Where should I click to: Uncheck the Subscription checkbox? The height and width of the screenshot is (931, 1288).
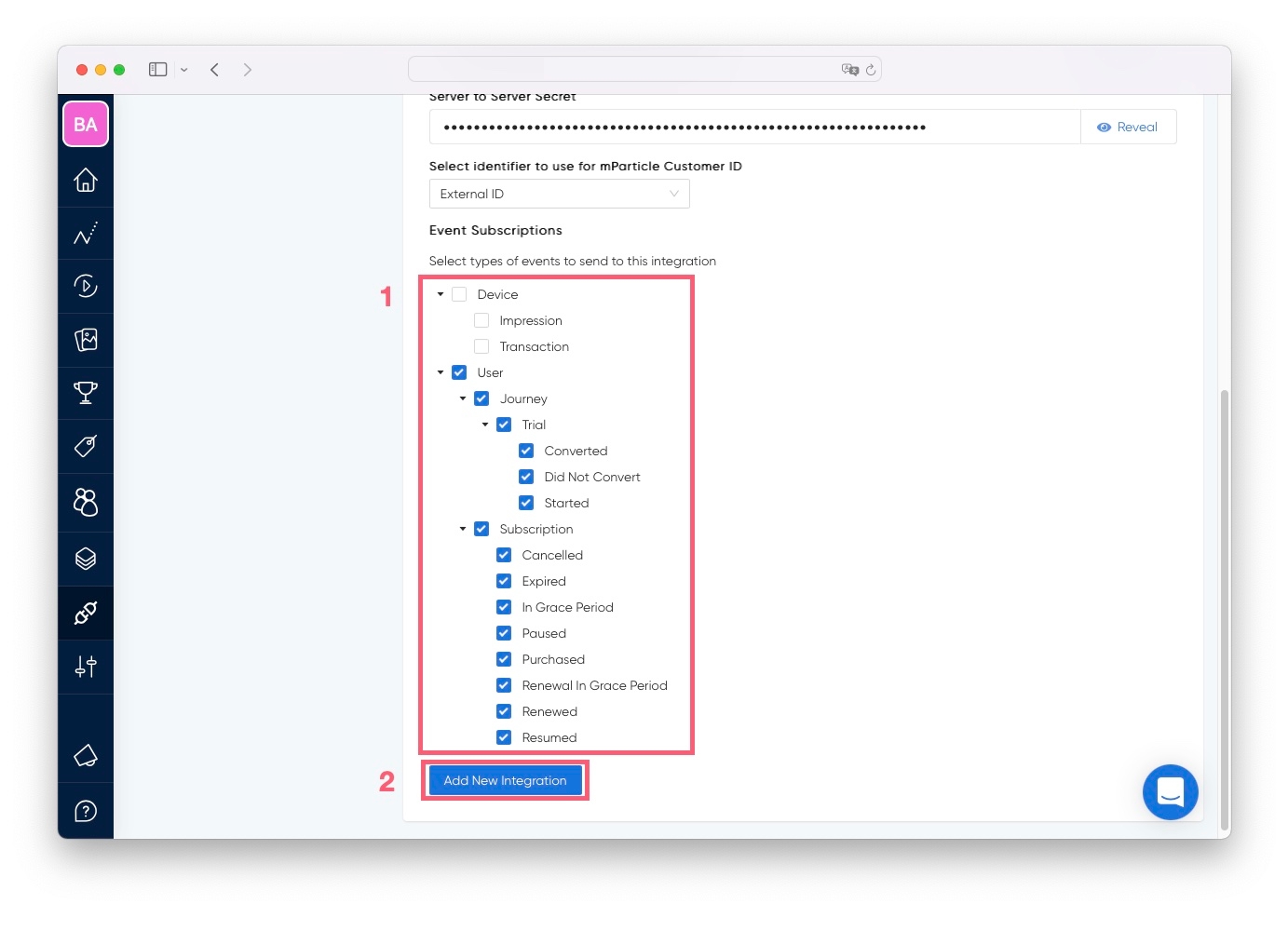pos(481,529)
